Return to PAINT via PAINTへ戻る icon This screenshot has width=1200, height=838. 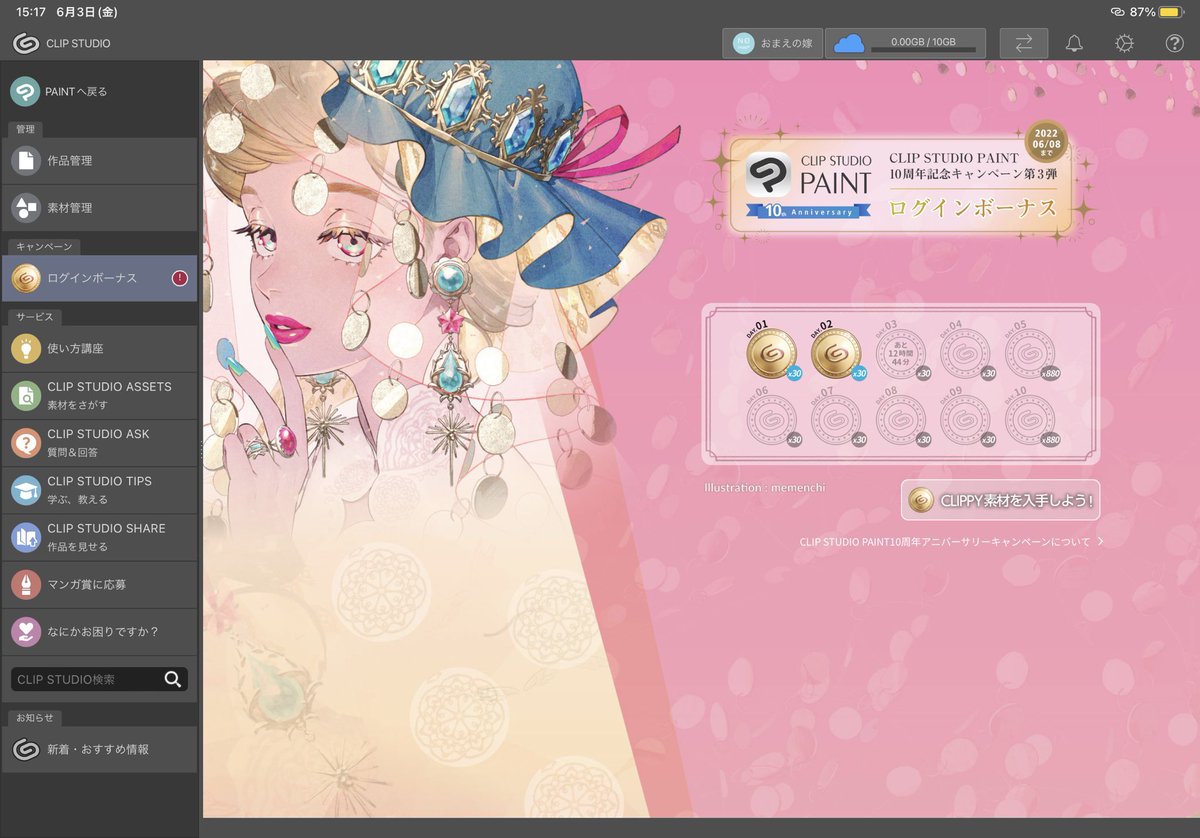pos(25,91)
